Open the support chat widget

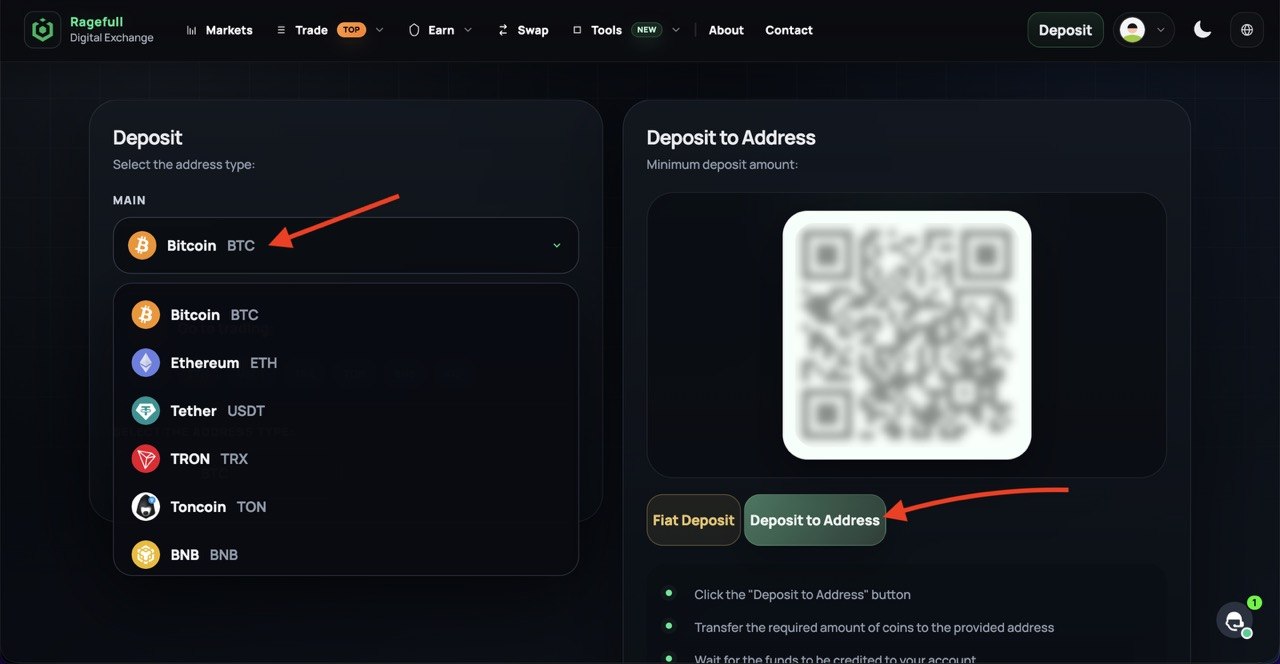pos(1236,620)
